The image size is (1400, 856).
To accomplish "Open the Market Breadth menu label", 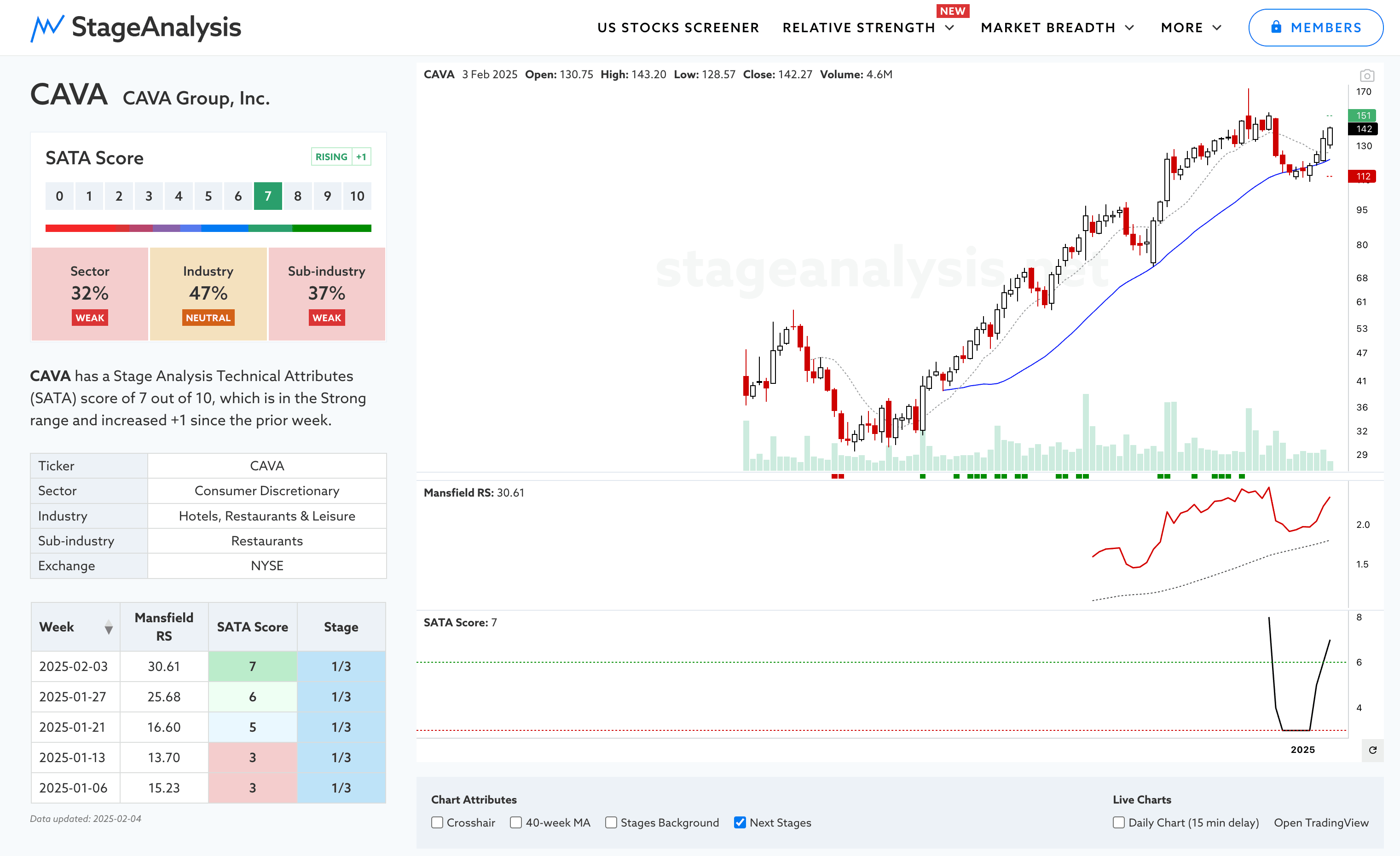I will 1048,28.
